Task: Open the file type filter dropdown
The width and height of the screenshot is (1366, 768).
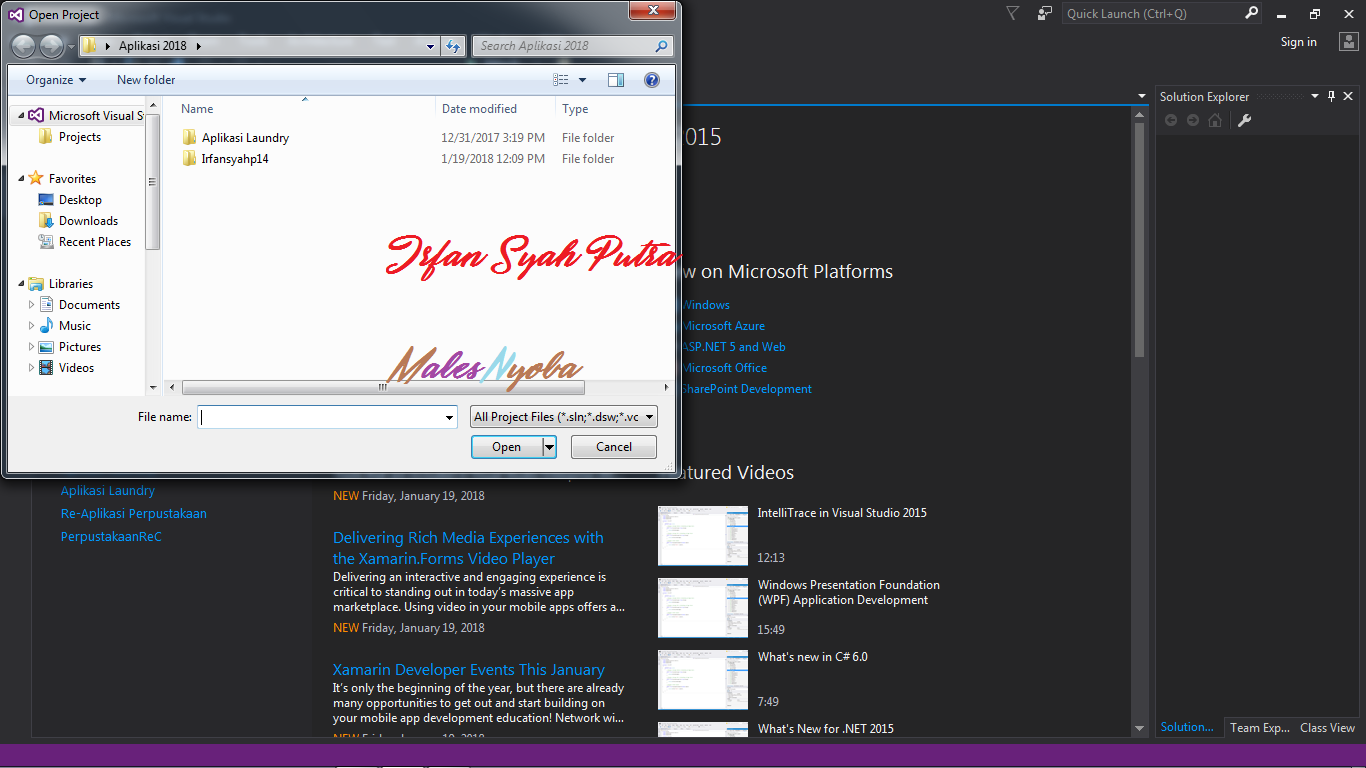Action: (564, 417)
